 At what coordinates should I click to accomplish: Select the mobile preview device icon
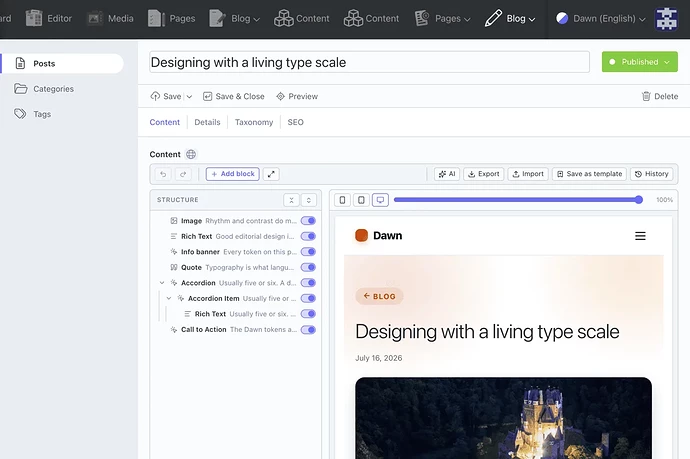coord(342,200)
